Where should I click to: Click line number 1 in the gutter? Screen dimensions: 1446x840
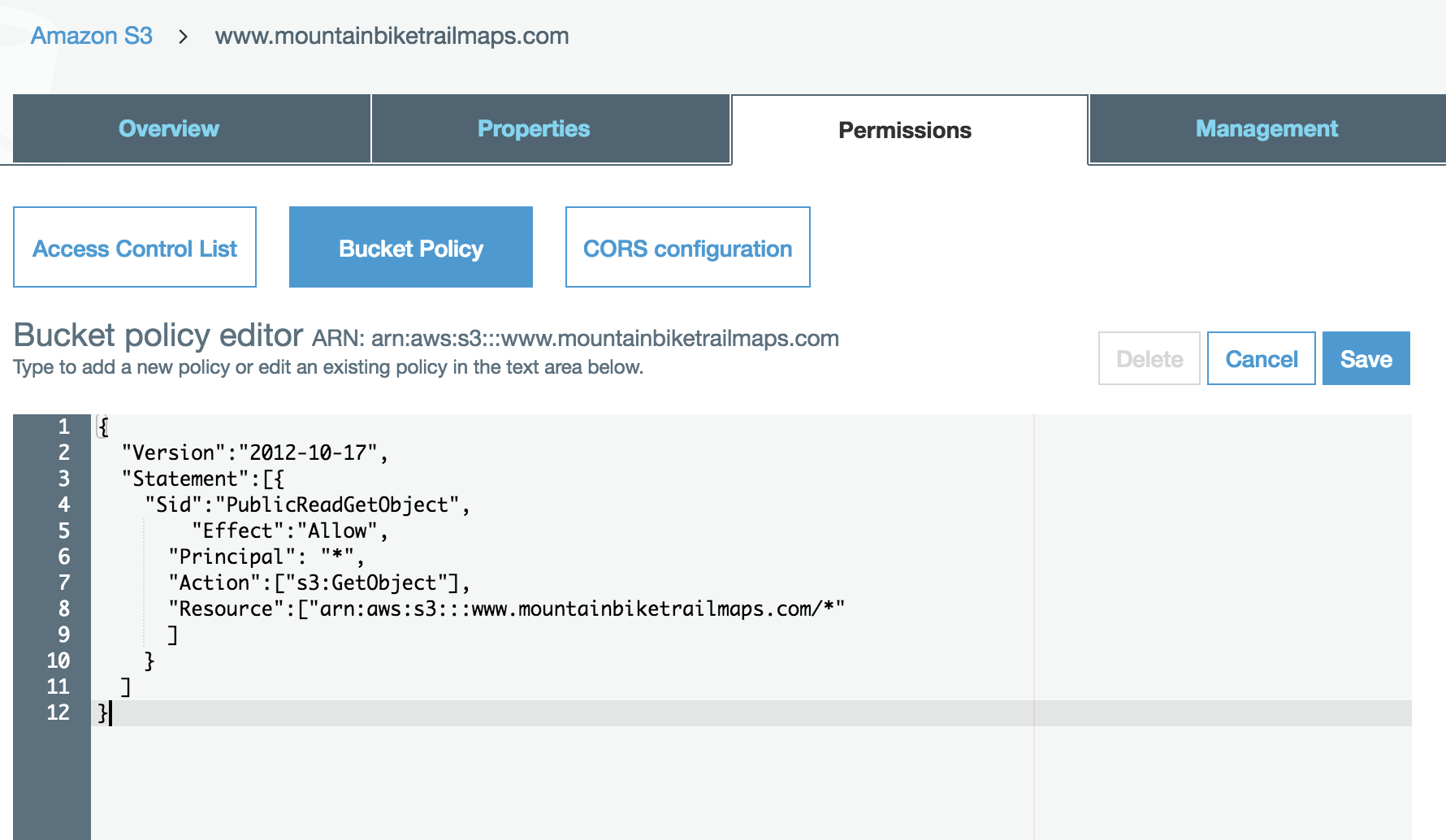coord(63,426)
